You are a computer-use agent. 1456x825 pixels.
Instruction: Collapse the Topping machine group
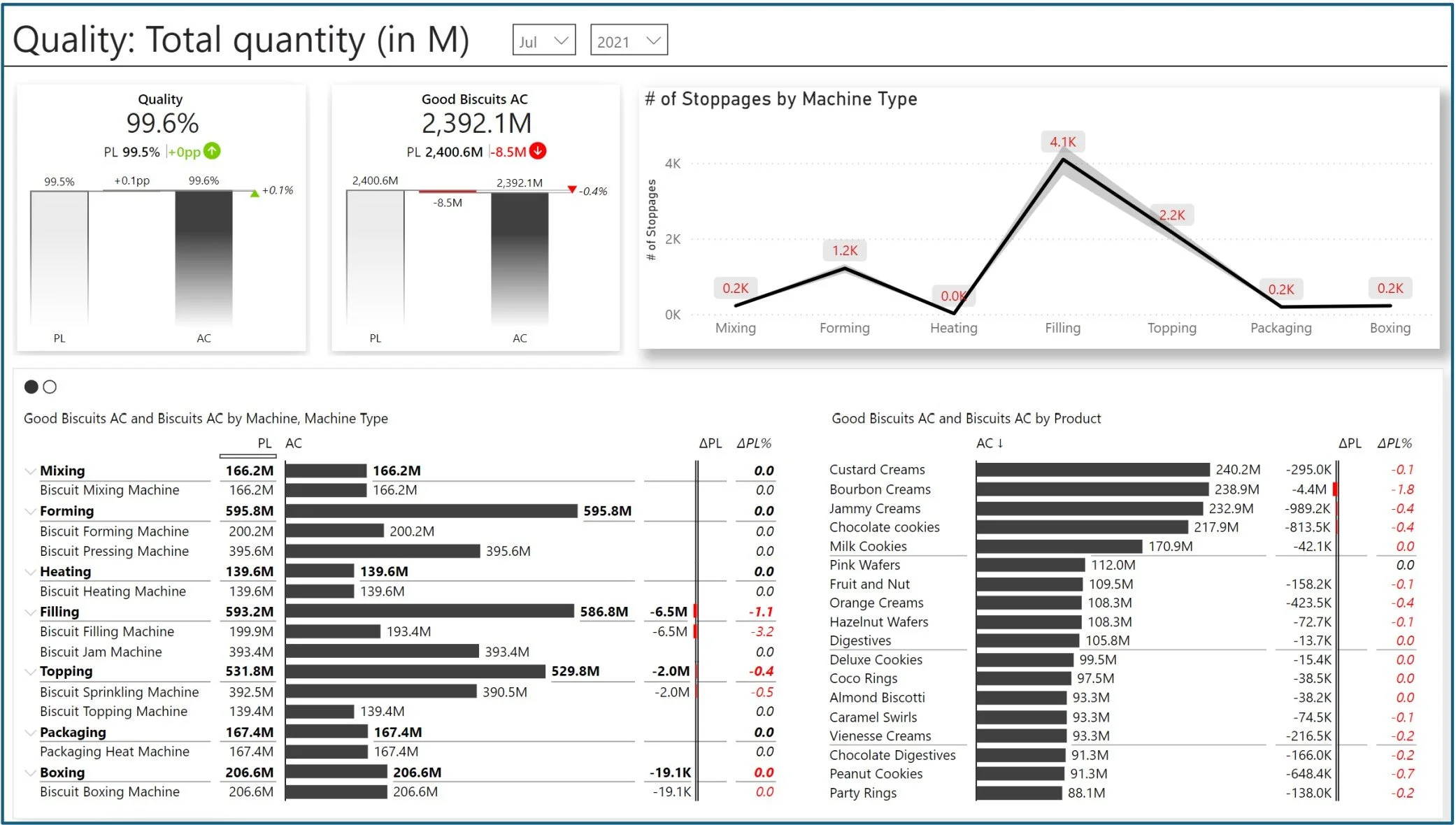(30, 672)
